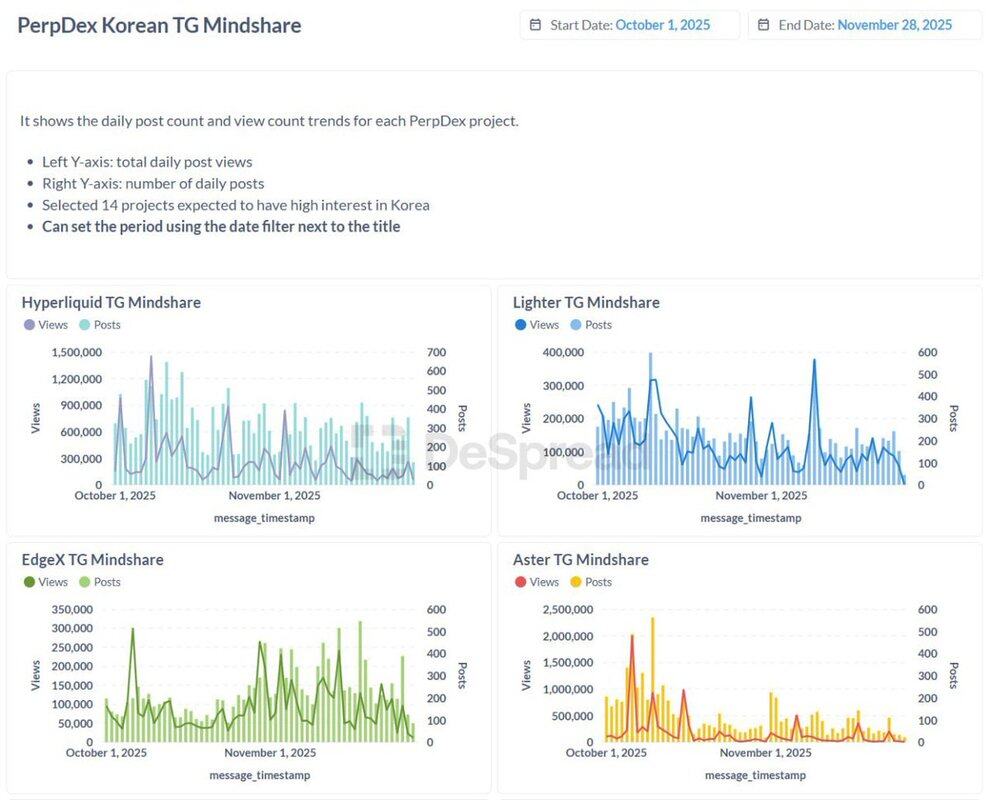
Task: Click calendar icon in Start Date filter
Action: (x=536, y=25)
